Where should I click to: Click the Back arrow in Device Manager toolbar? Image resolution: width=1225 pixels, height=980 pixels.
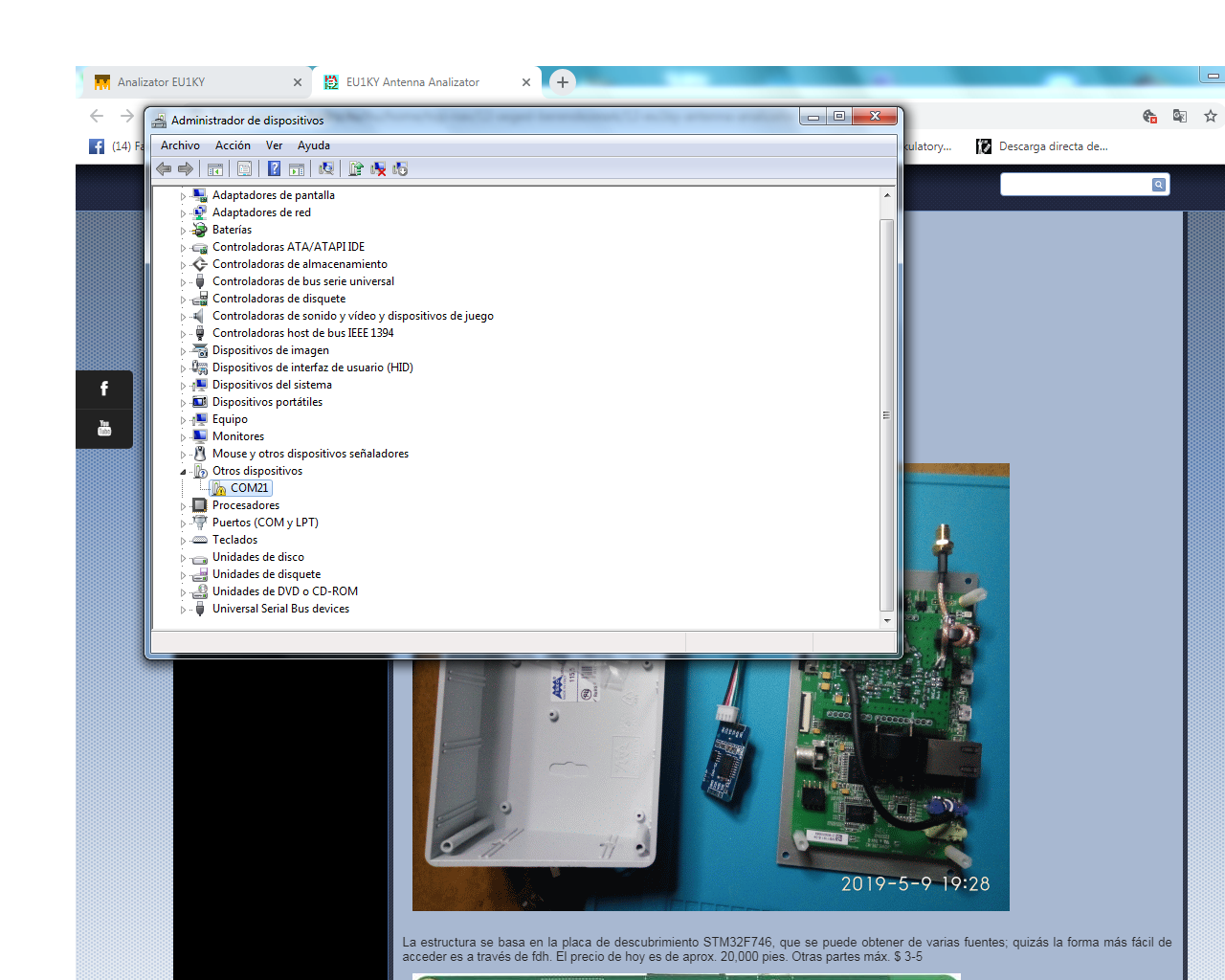point(164,169)
